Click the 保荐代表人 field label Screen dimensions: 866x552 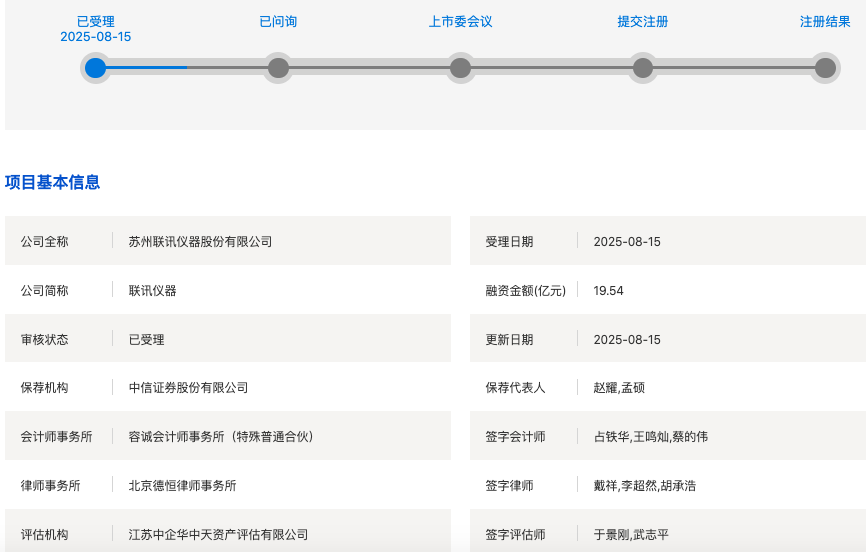tap(515, 388)
